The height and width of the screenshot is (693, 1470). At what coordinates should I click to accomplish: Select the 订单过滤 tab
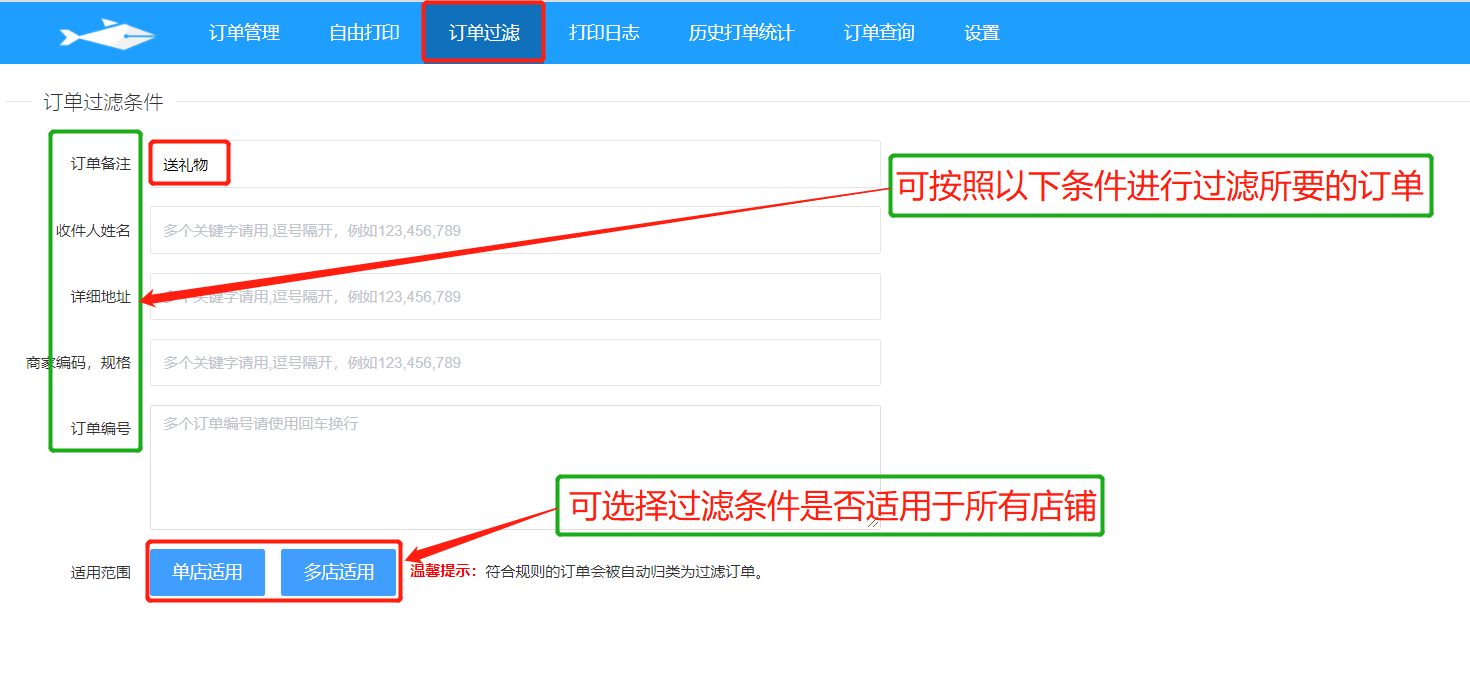(x=484, y=33)
